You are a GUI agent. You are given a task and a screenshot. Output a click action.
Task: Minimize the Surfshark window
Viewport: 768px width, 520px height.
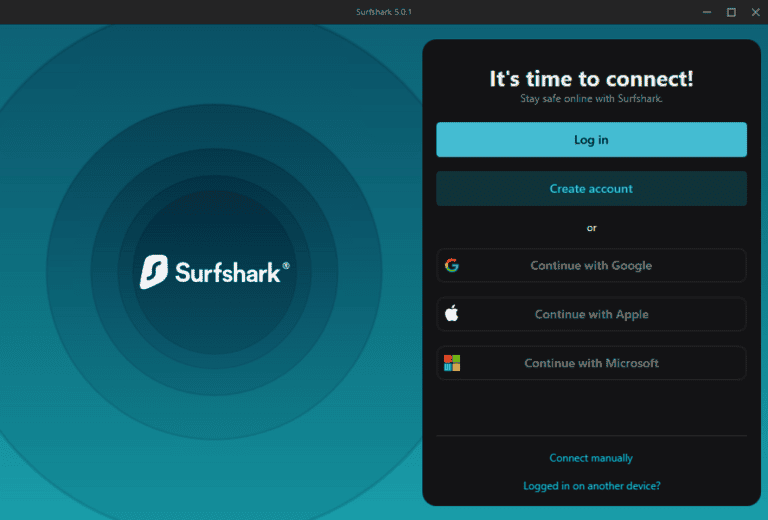[706, 12]
